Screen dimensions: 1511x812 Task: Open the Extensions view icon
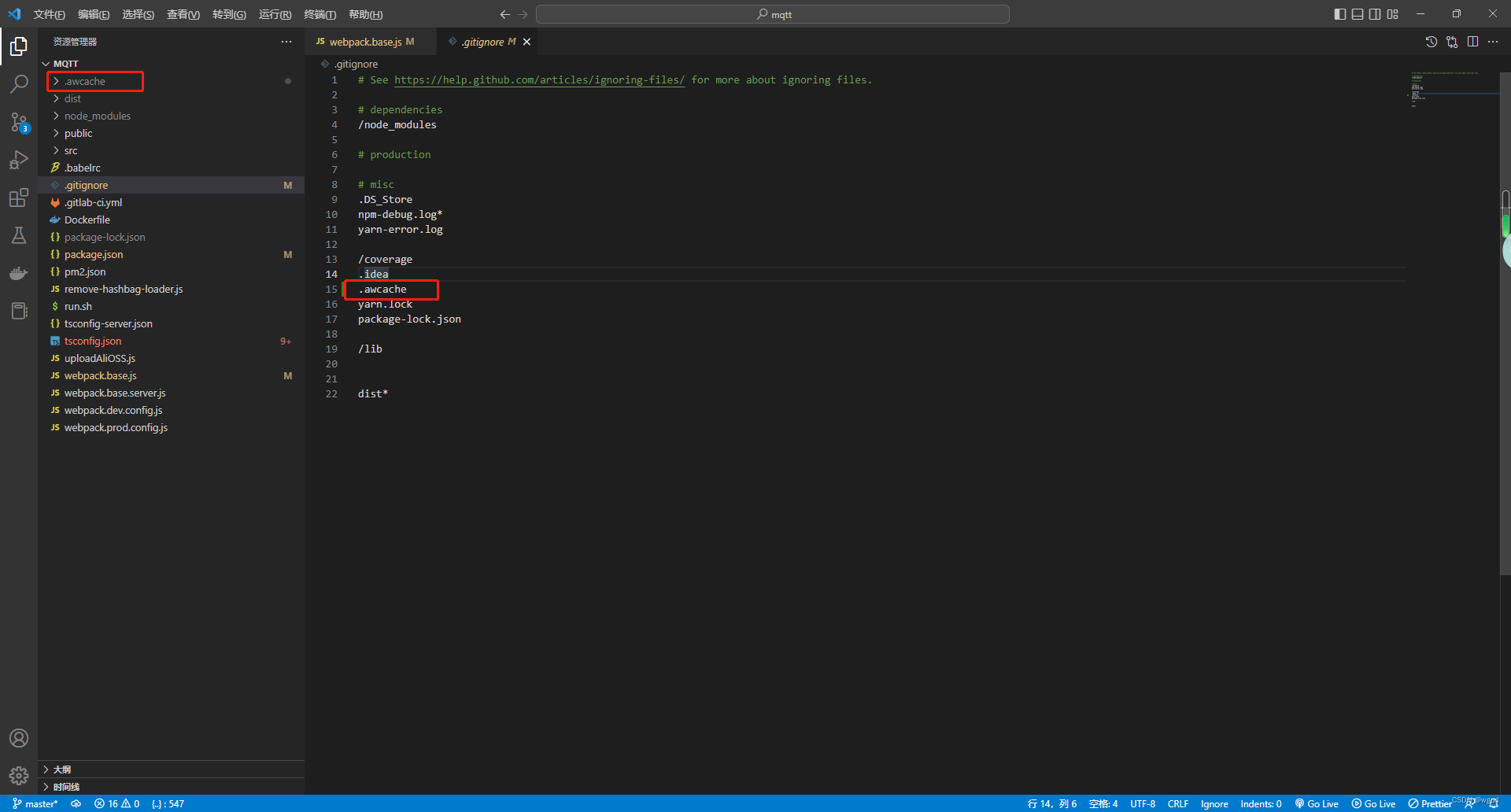[x=18, y=197]
